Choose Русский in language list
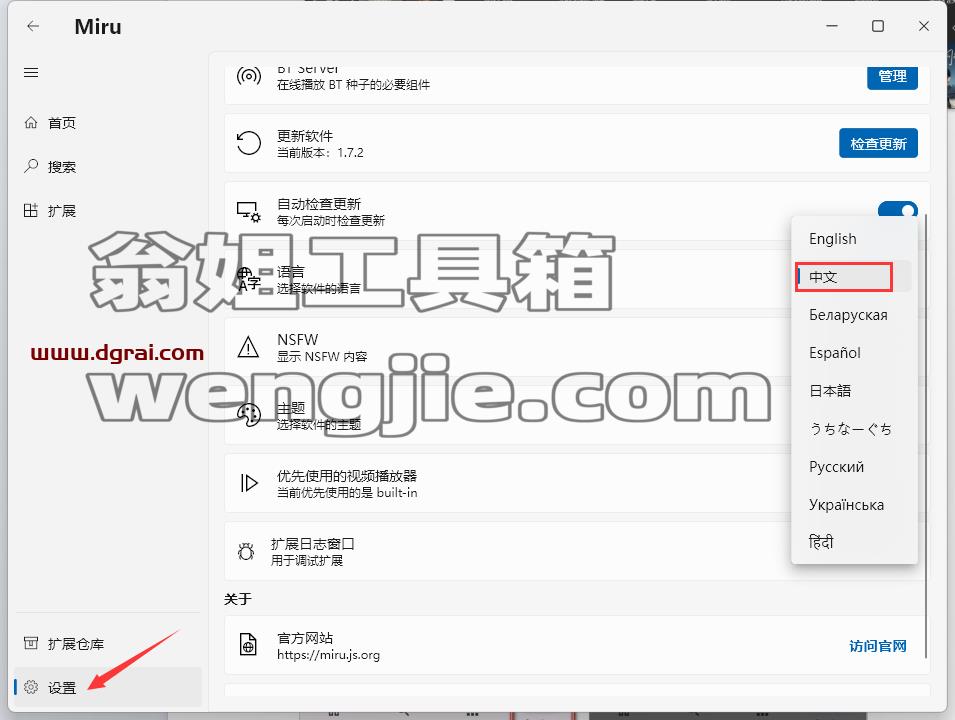The width and height of the screenshot is (955, 720). coord(854,467)
